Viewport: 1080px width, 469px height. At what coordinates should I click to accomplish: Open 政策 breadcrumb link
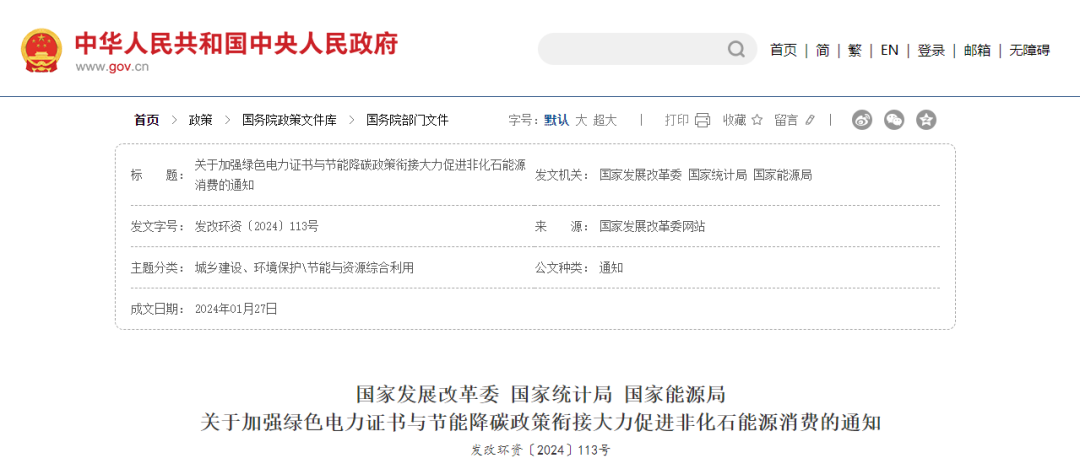click(x=201, y=120)
